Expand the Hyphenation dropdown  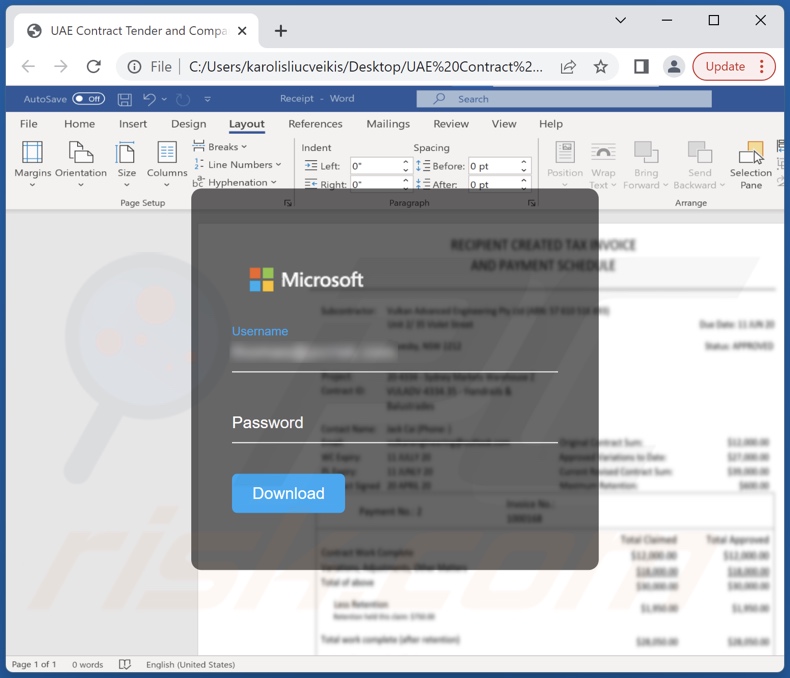click(236, 183)
